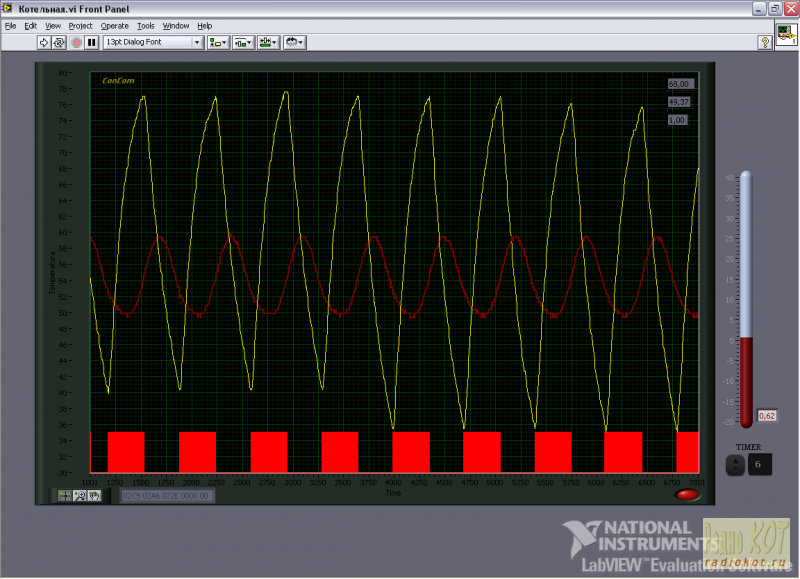Click the ConCom plot label

pyautogui.click(x=118, y=81)
